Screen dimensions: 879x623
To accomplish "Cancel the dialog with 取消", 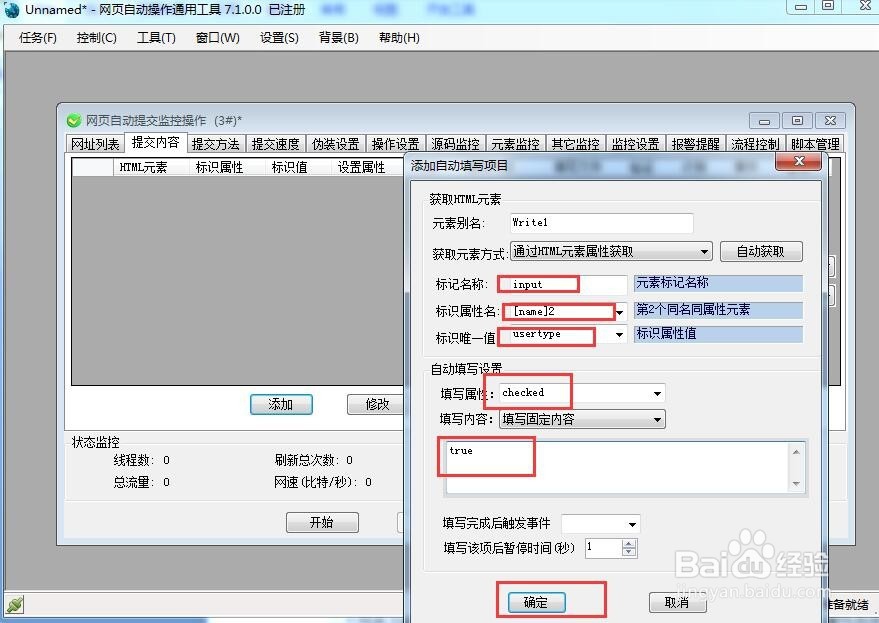I will point(677,602).
